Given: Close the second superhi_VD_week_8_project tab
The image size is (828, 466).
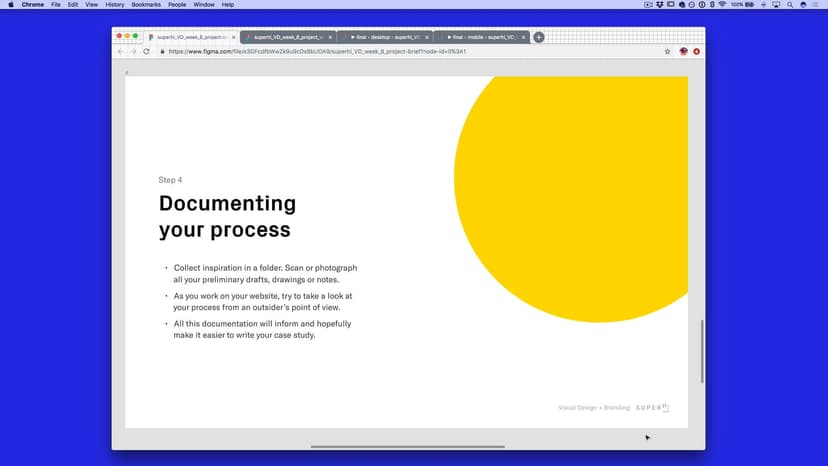Looking at the screenshot, I should click(x=330, y=38).
